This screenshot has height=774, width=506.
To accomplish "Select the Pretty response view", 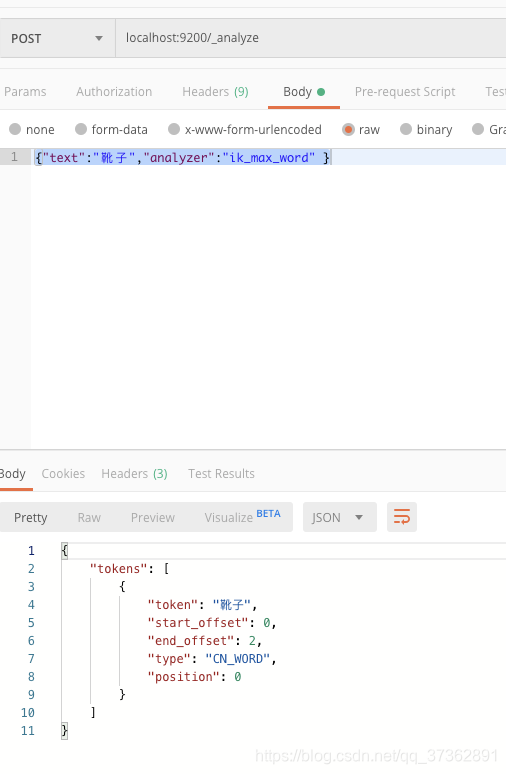I will (31, 517).
